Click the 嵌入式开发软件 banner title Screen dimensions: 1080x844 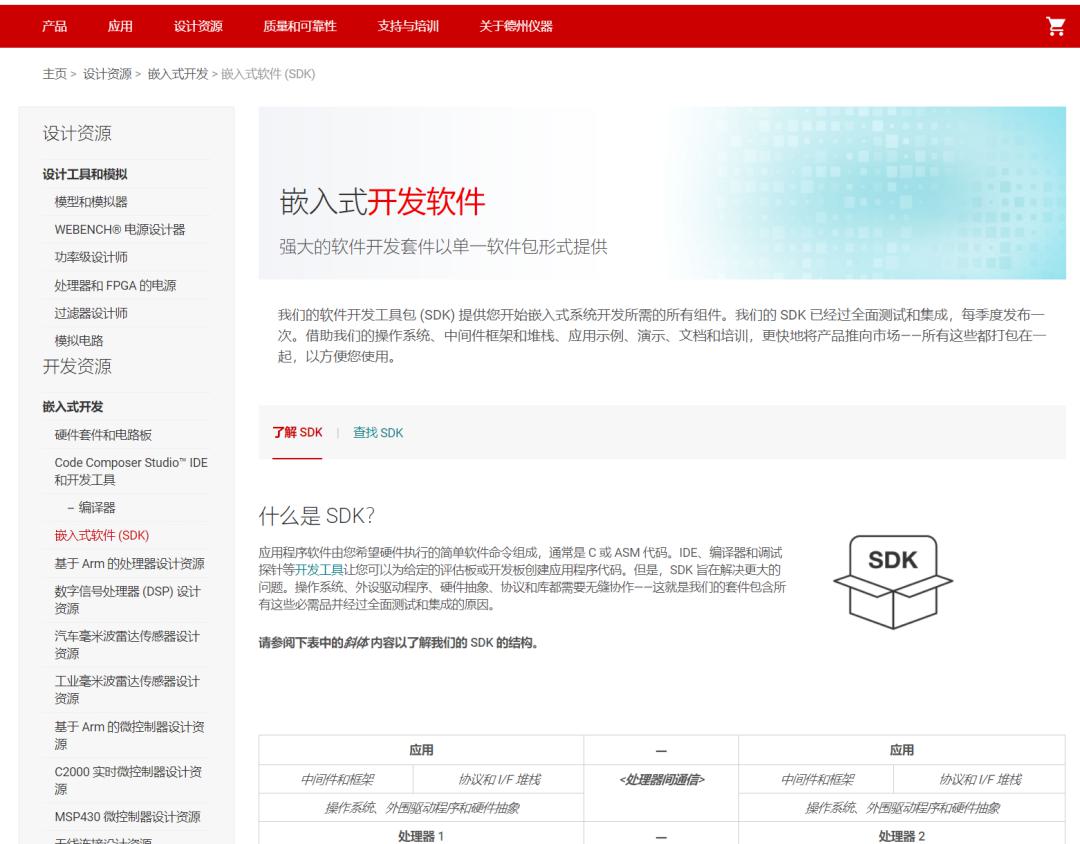pos(382,201)
